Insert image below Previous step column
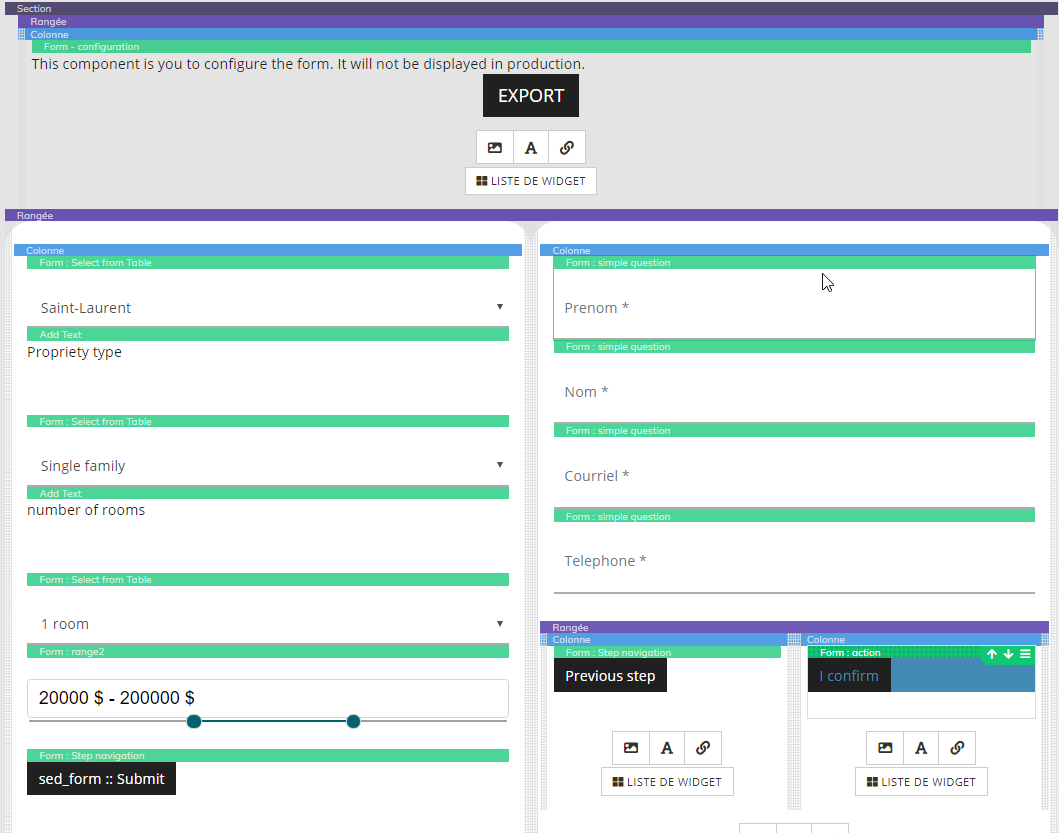The height and width of the screenshot is (833, 1059). click(x=631, y=748)
